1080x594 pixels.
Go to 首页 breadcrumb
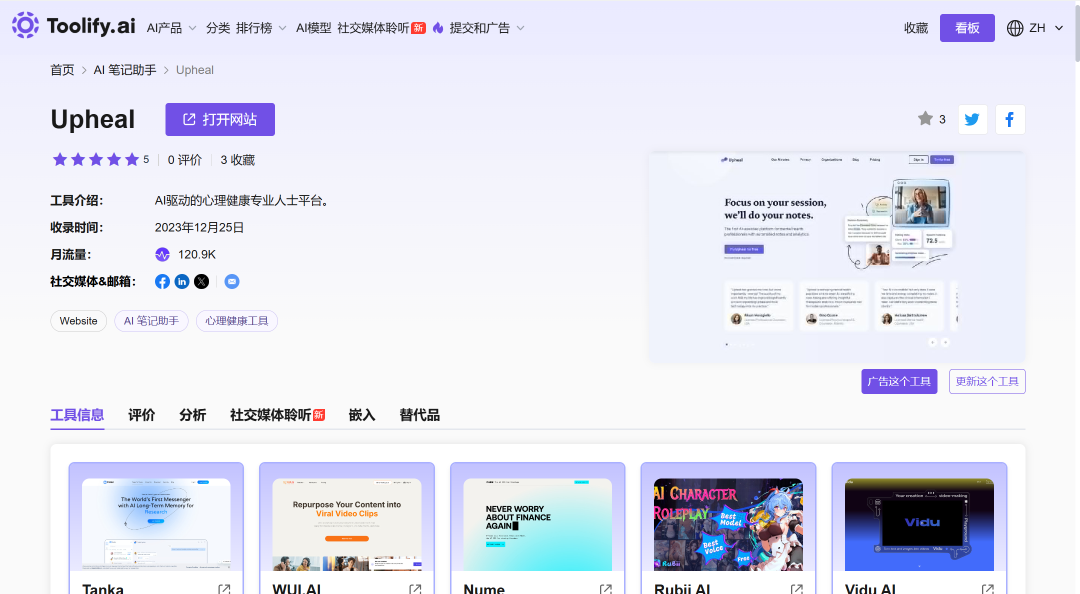62,70
